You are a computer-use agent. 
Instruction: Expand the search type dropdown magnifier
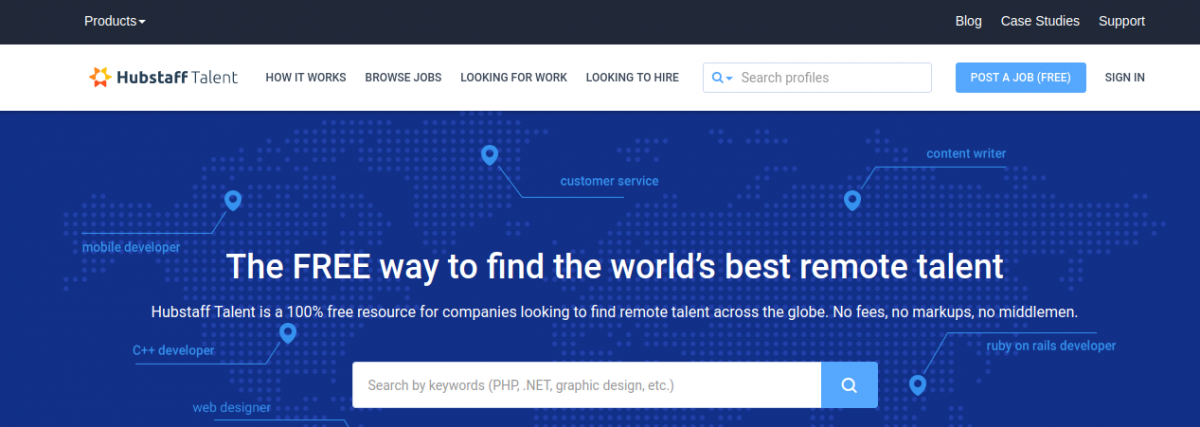point(722,78)
